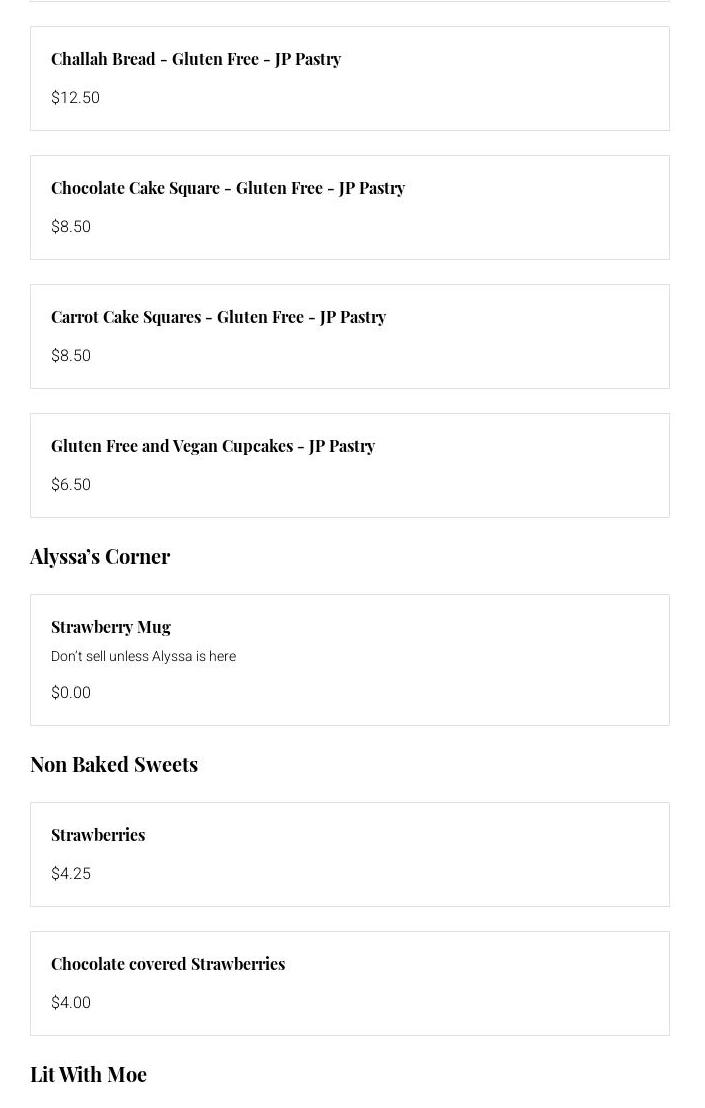Click the $4.25 Strawberries price
This screenshot has width=705, height=1108.
71,874
